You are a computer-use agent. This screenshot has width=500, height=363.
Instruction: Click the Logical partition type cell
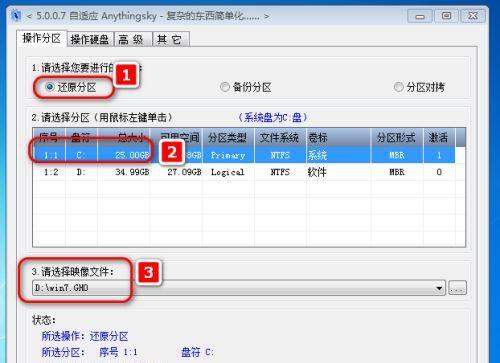228,172
